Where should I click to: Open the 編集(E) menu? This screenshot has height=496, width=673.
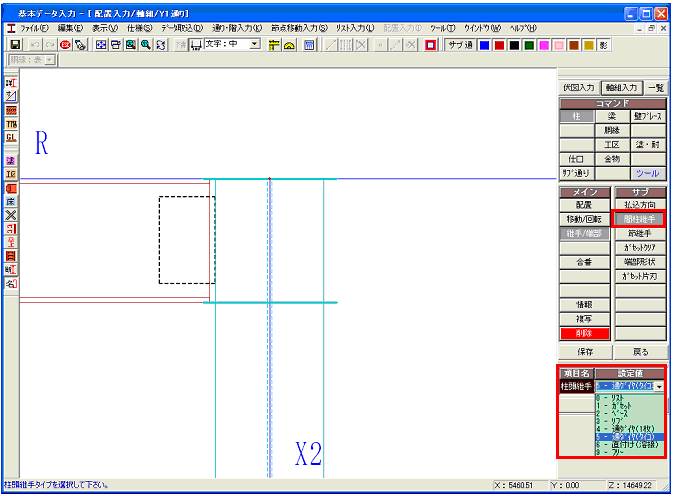70,28
